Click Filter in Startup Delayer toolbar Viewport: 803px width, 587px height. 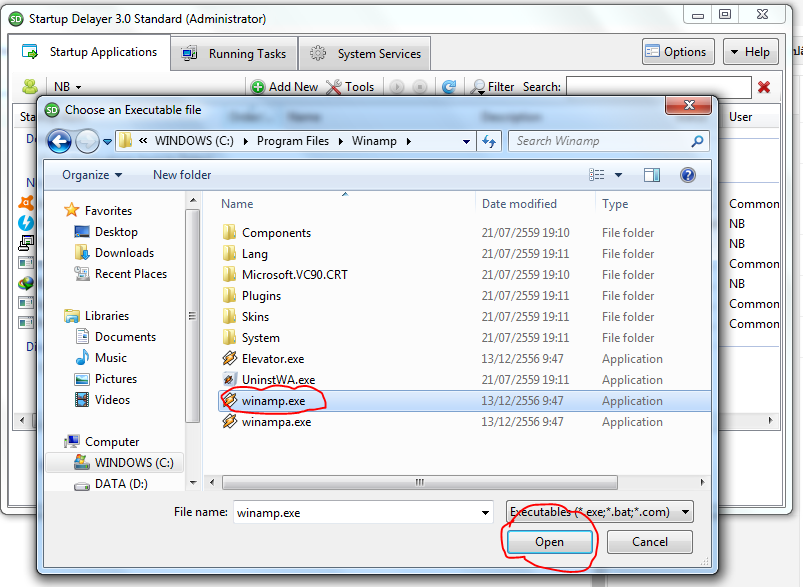point(492,87)
